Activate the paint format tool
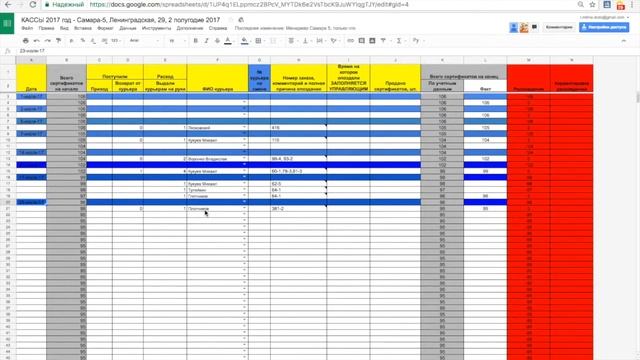Viewport: 640px width, 360px height. (x=58, y=41)
